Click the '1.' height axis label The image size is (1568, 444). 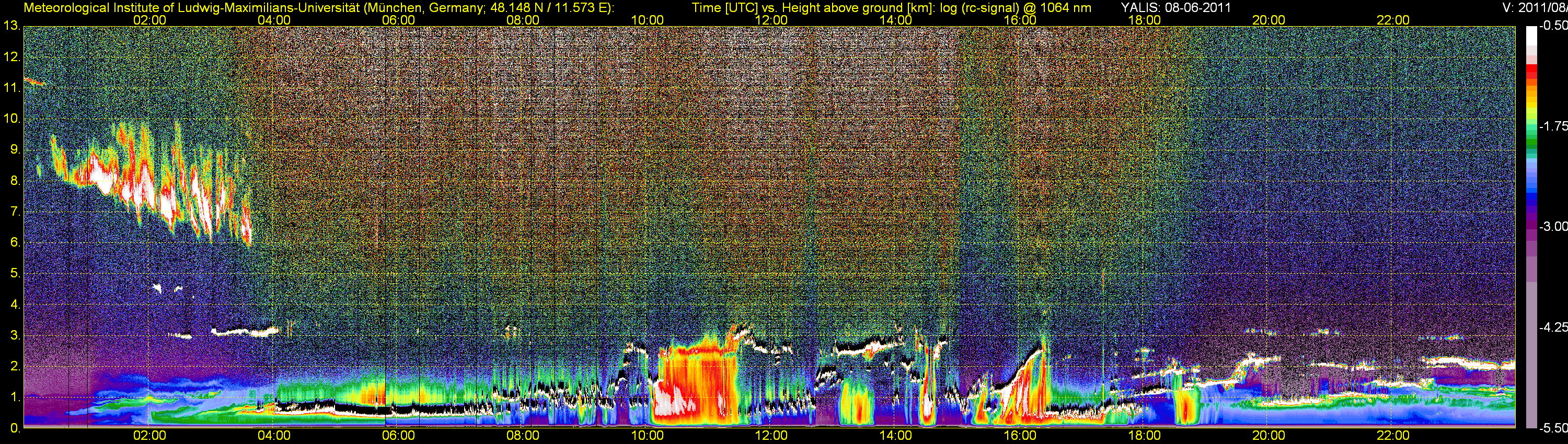click(15, 397)
